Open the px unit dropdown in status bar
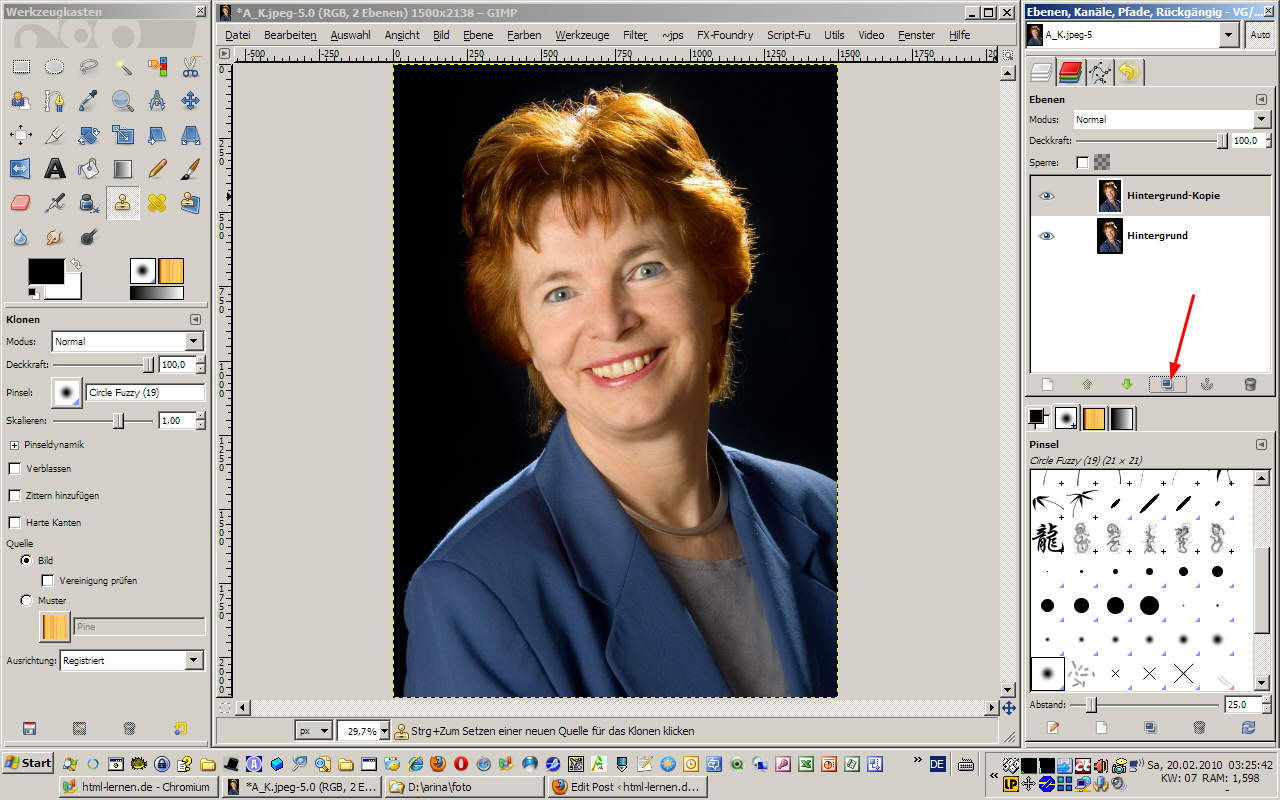 313,731
